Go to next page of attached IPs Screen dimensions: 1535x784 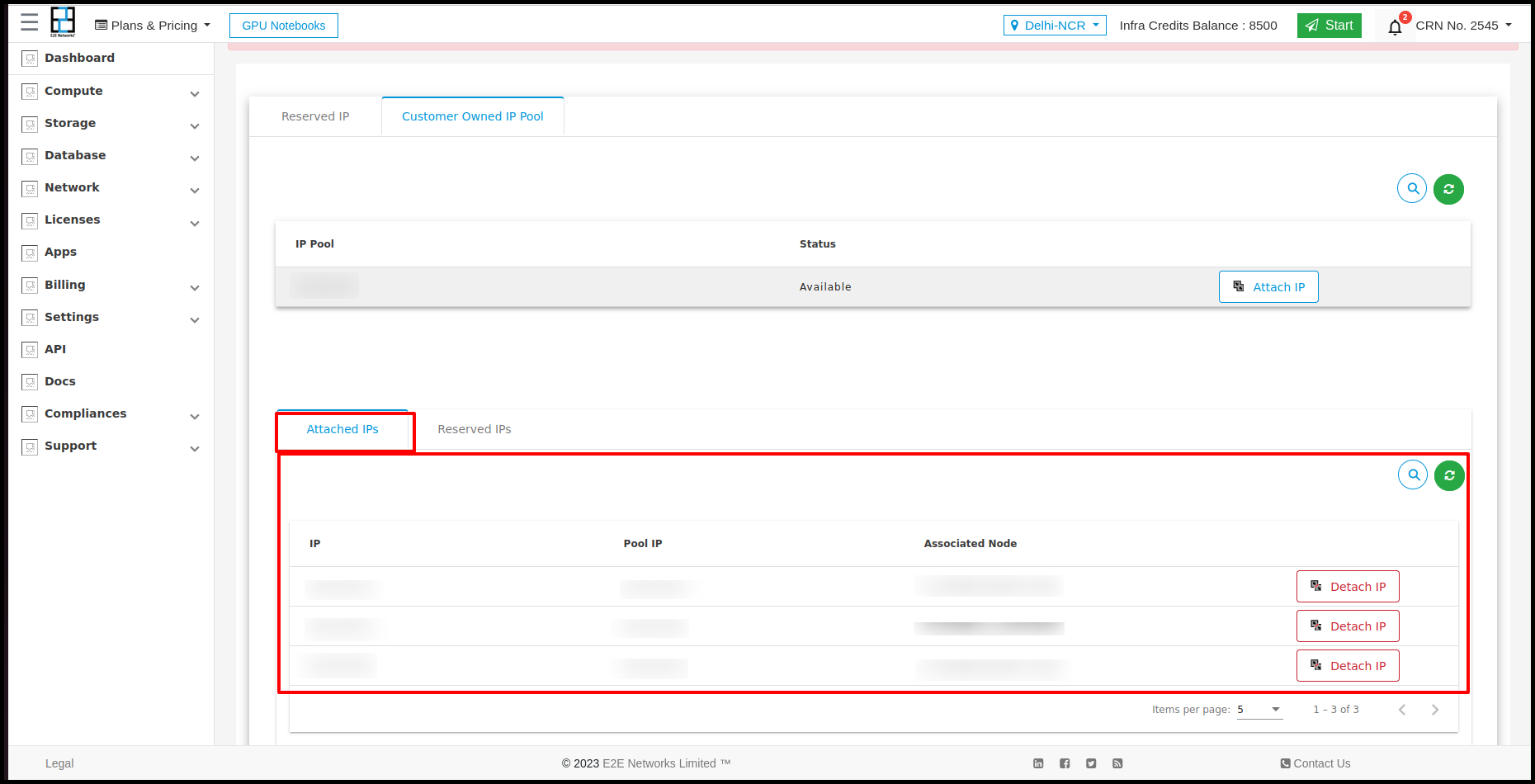[x=1435, y=710]
